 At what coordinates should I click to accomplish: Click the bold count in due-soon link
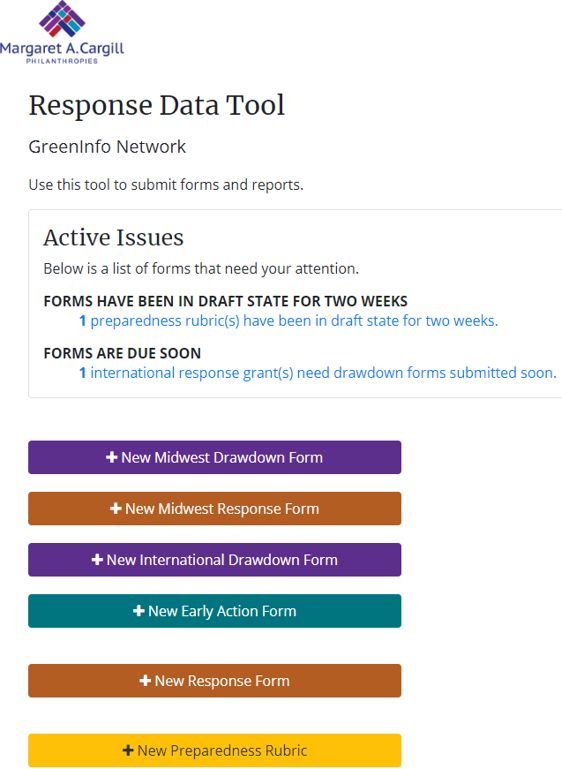click(x=82, y=373)
